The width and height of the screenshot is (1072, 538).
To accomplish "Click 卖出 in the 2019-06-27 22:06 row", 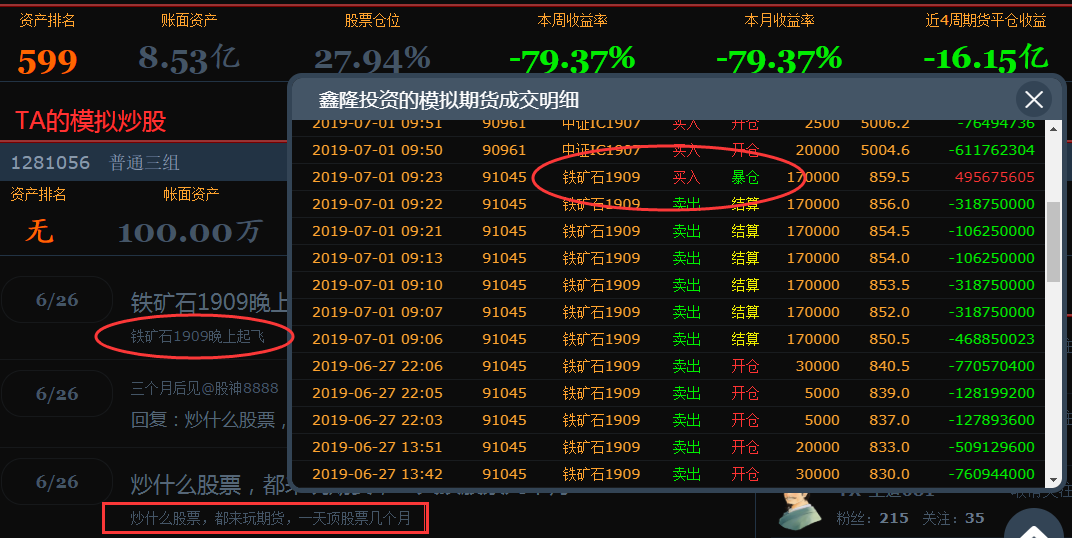I will coord(686,366).
